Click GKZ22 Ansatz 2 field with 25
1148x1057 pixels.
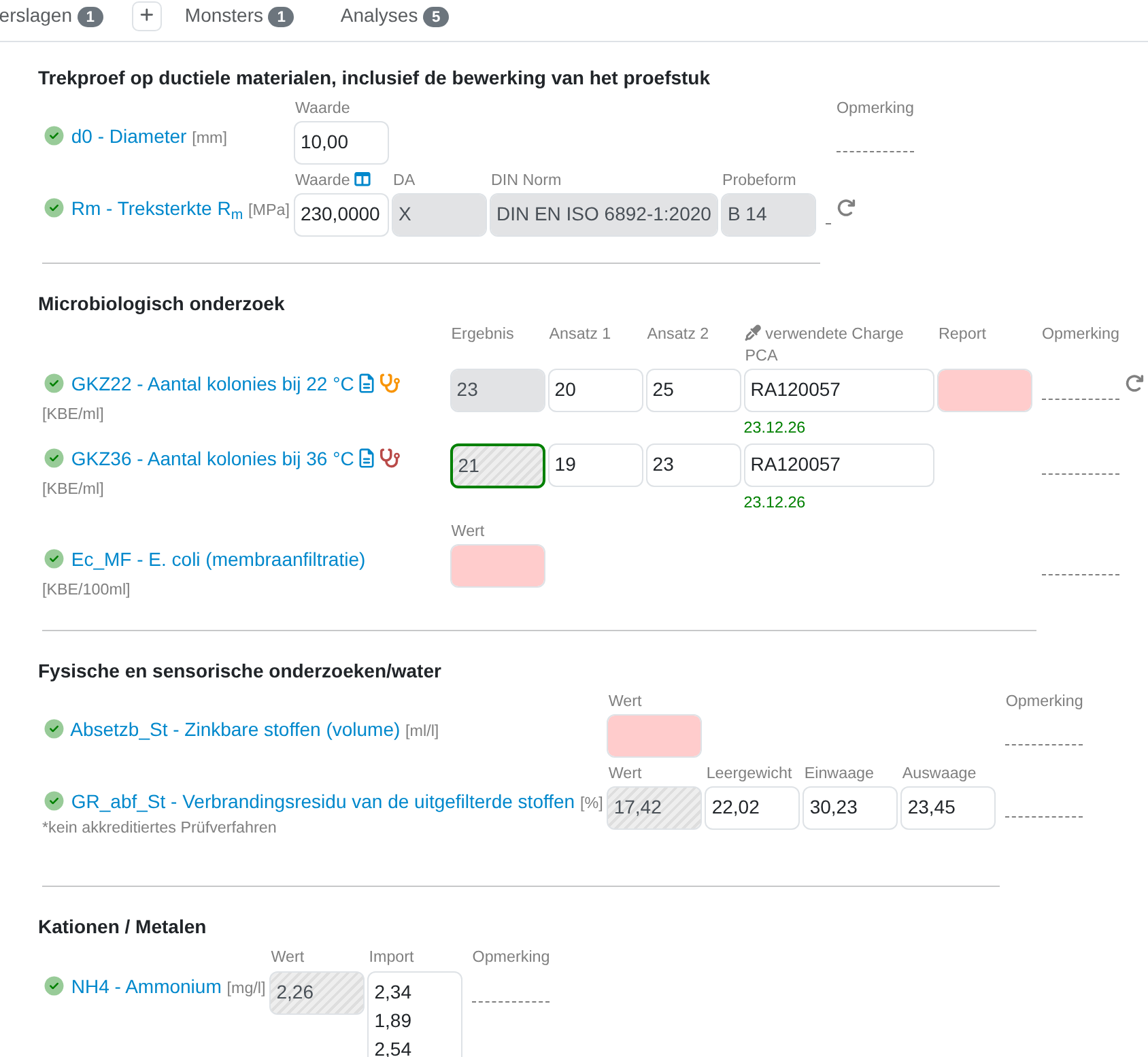[694, 390]
